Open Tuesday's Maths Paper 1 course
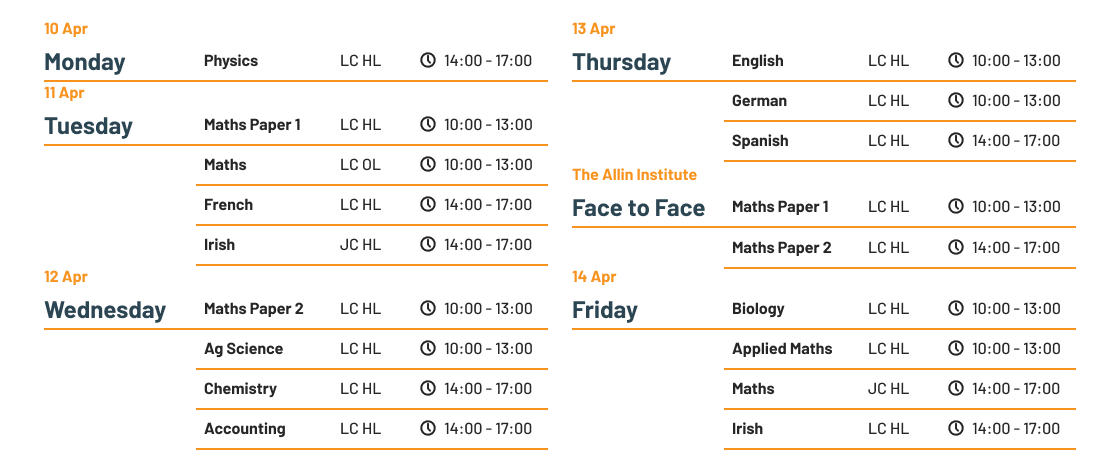 tap(252, 125)
